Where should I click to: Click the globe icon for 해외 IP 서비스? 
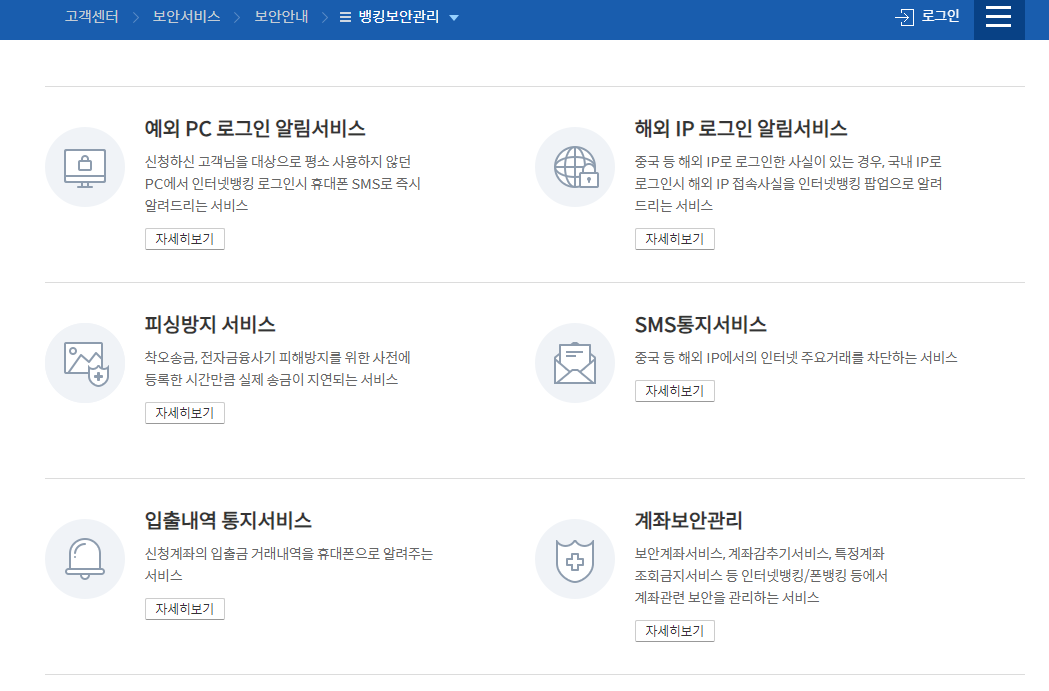point(574,167)
